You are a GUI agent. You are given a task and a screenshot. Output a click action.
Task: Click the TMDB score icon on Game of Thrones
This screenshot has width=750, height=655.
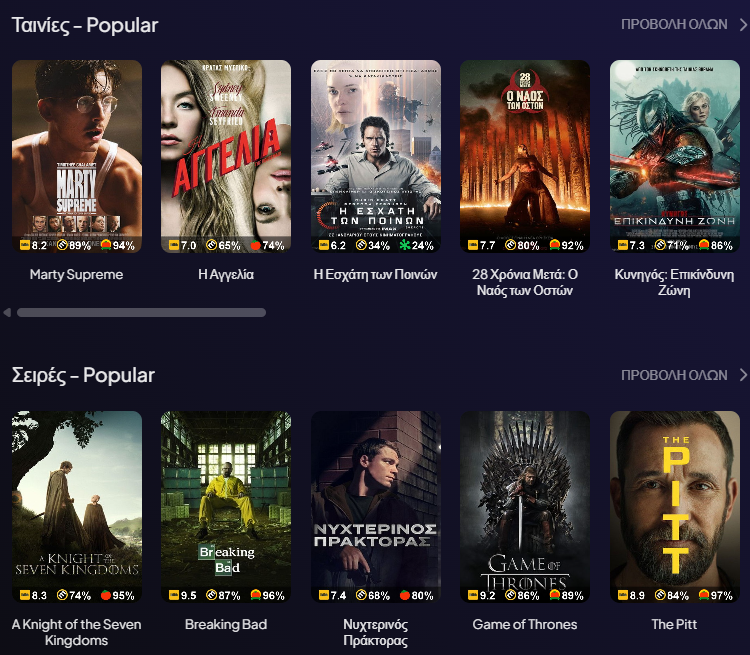(510, 595)
